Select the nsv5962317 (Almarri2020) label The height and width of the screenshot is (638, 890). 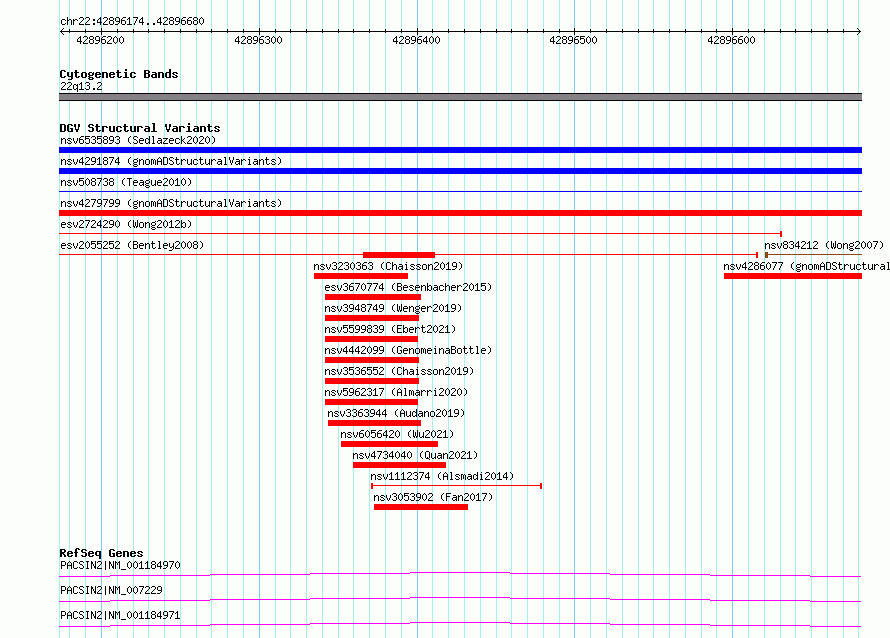[396, 392]
